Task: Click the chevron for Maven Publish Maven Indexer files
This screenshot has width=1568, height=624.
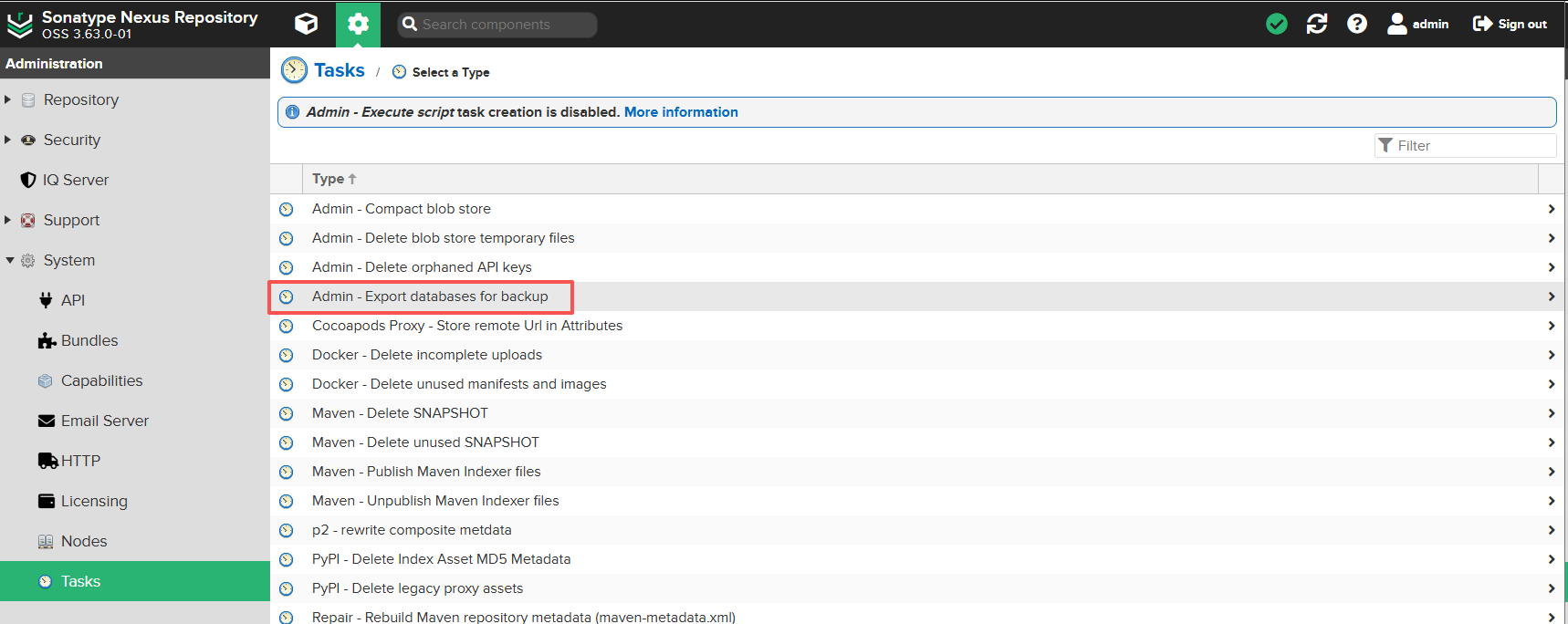Action: point(1552,472)
